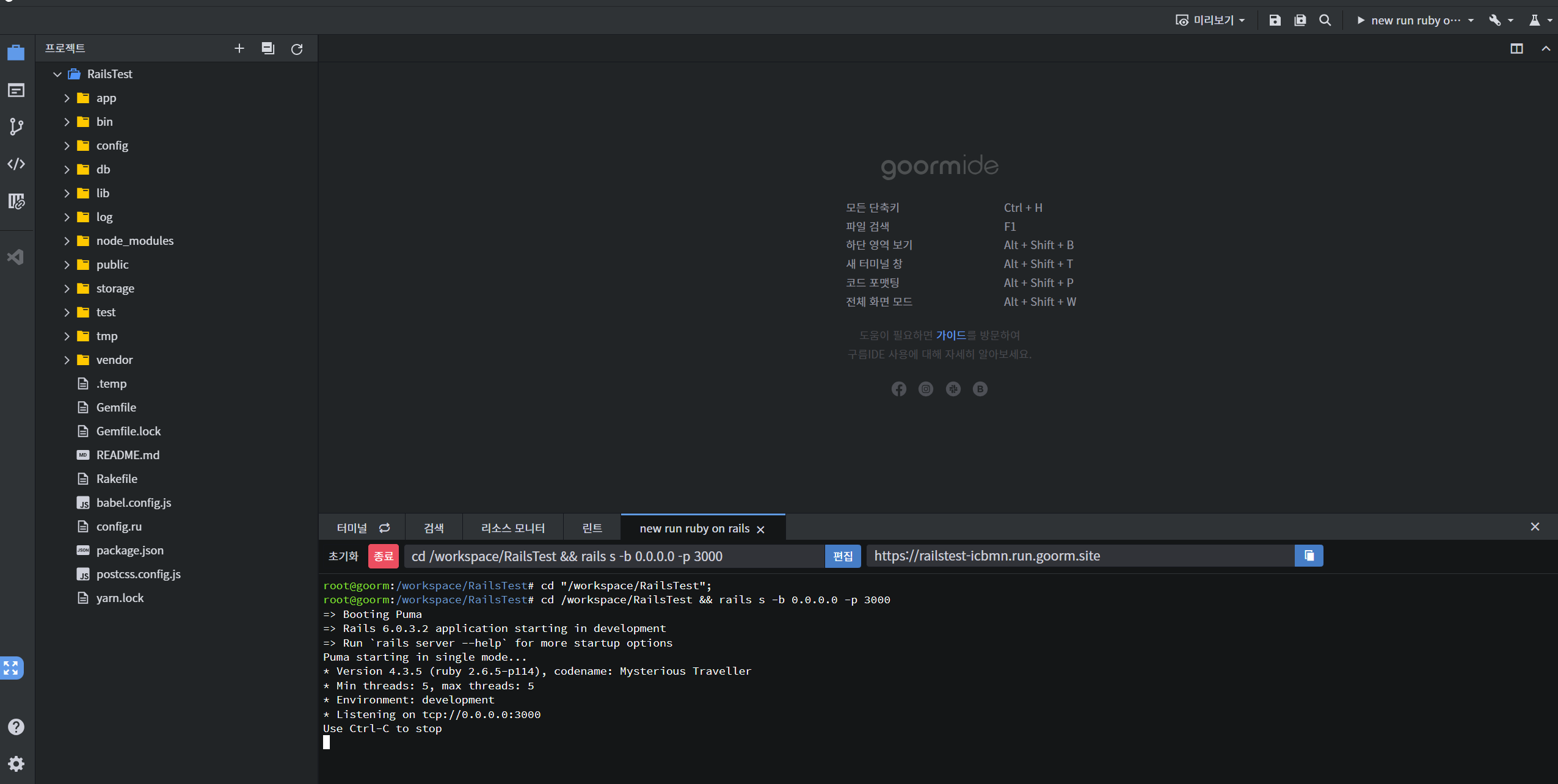Click the help question mark icon
This screenshot has width=1558, height=784.
click(16, 727)
